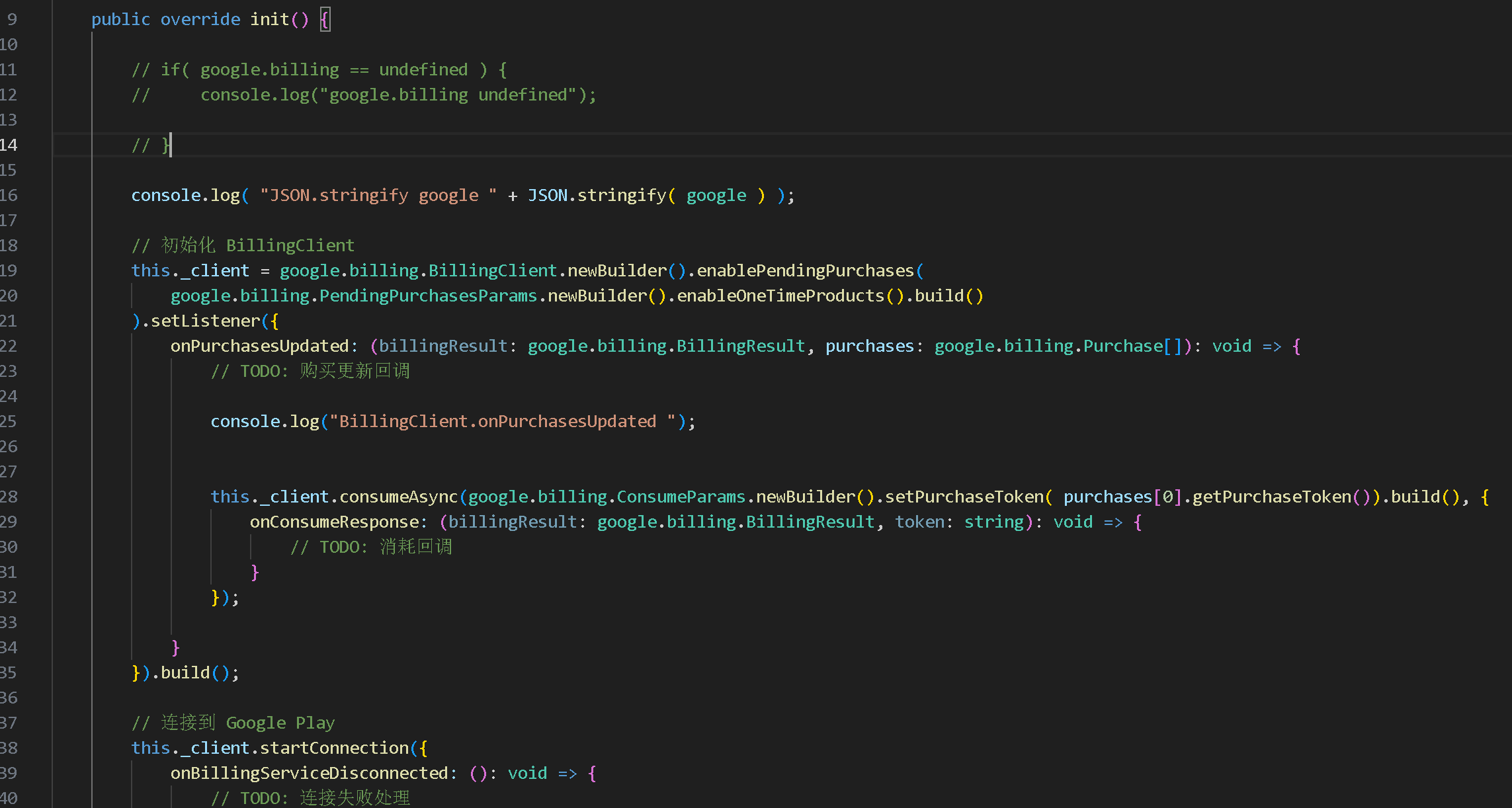Click the getPurchaseToken method call

point(1271,497)
